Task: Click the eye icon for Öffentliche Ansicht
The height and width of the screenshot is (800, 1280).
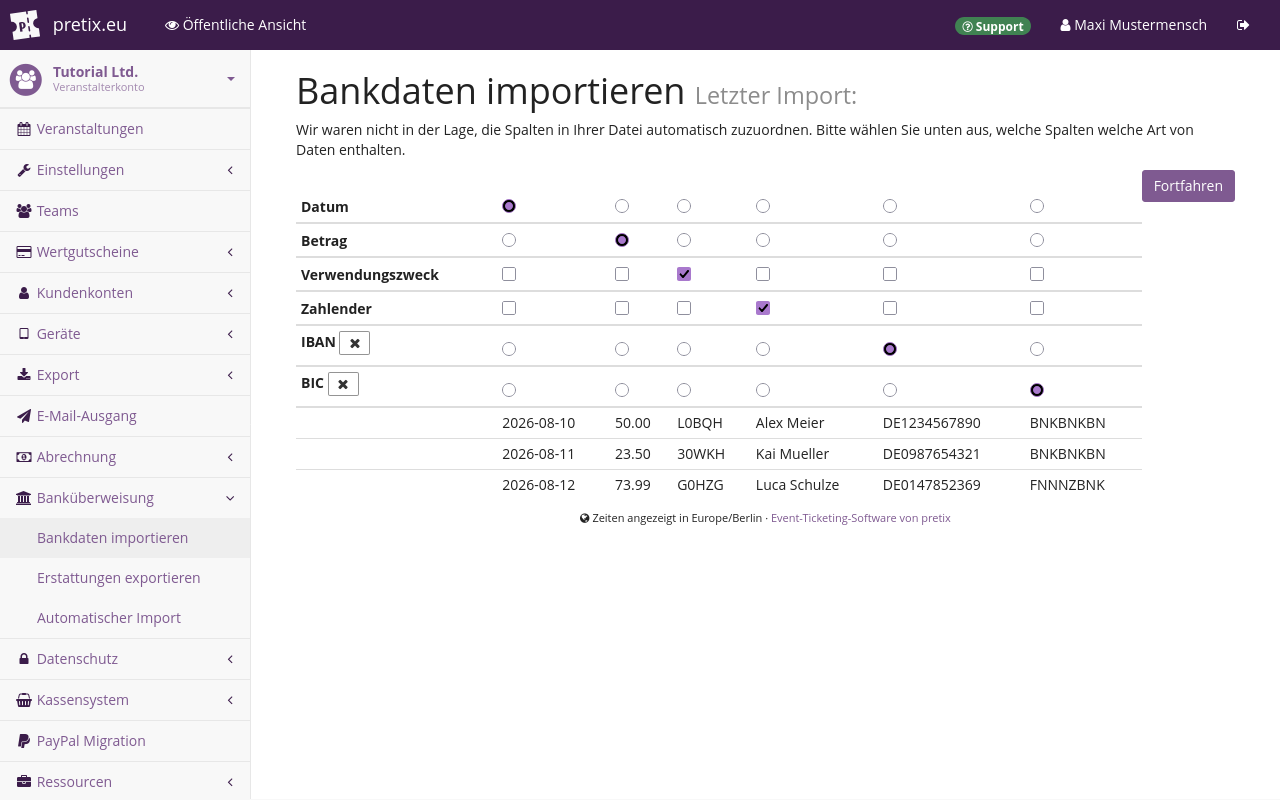Action: pos(172,25)
